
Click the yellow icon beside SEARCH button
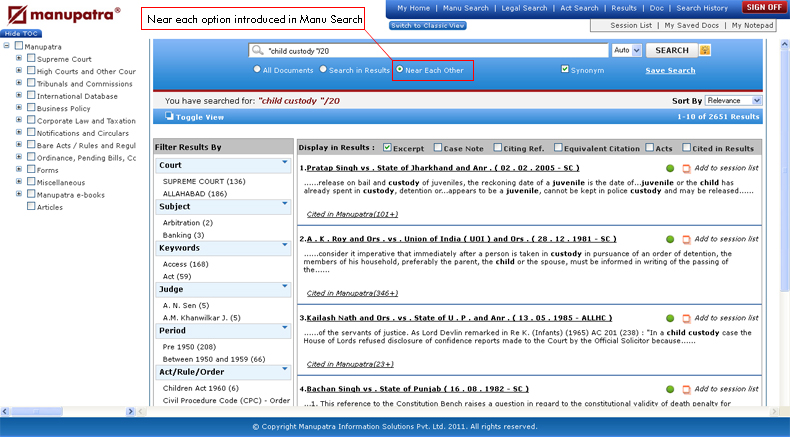(705, 50)
